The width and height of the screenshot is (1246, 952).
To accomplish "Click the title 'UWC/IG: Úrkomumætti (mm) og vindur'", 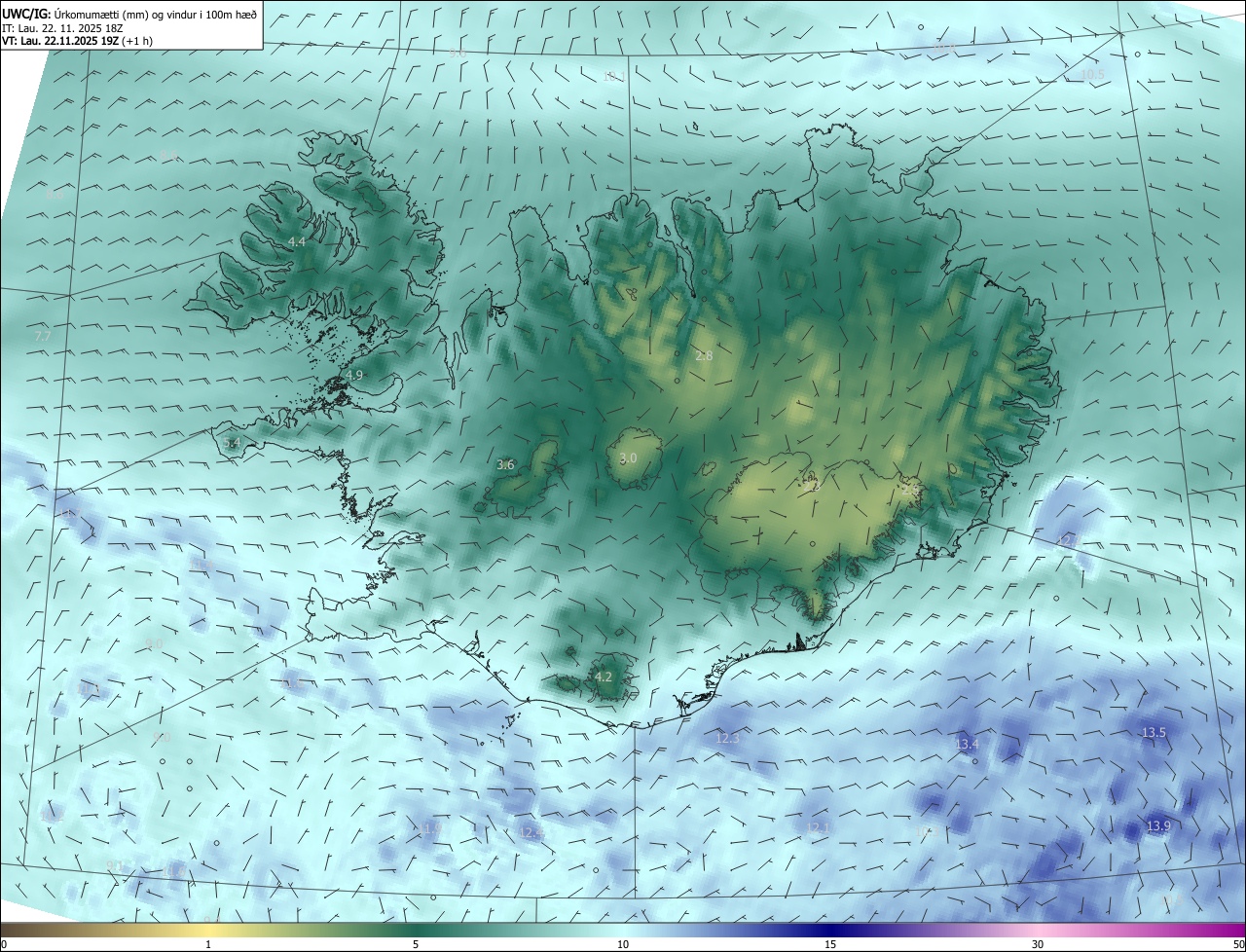I will [x=130, y=14].
